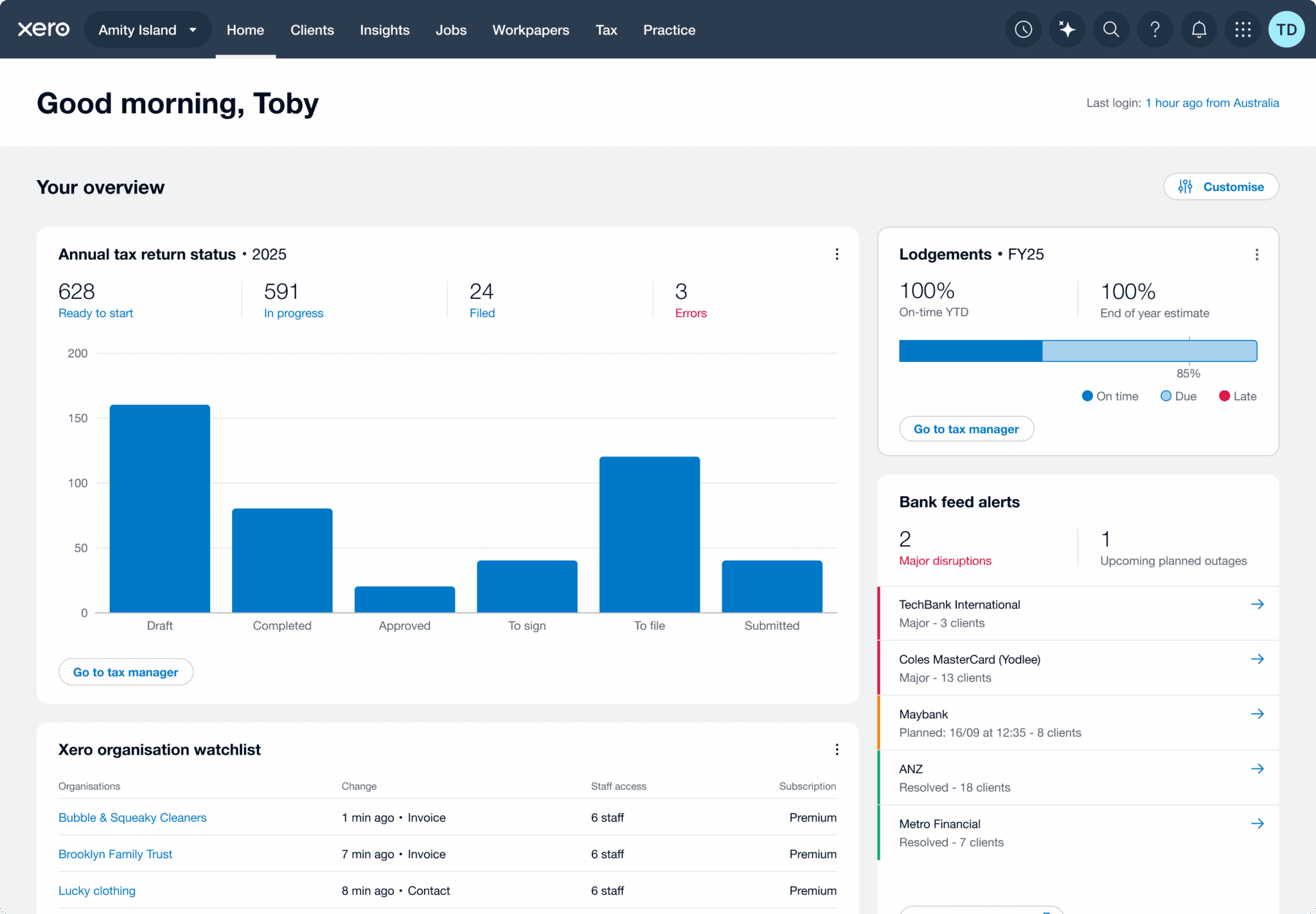1316x914 pixels.
Task: Check notifications with the bell icon
Action: [x=1198, y=29]
